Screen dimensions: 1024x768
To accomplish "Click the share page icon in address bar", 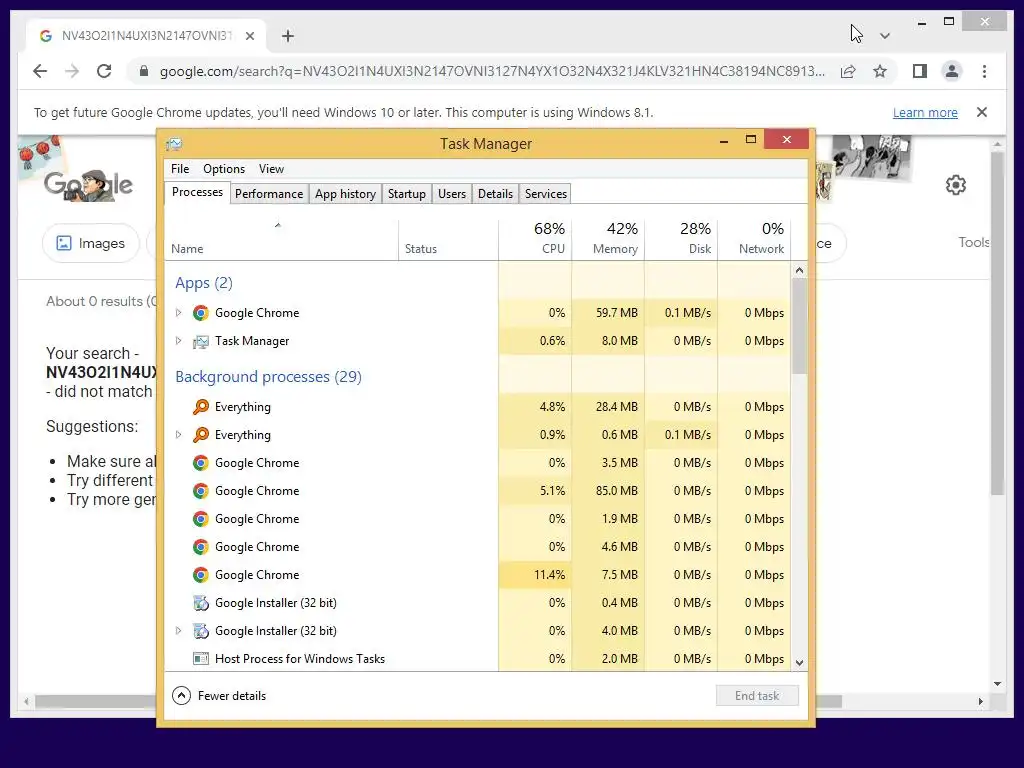I will coord(848,71).
